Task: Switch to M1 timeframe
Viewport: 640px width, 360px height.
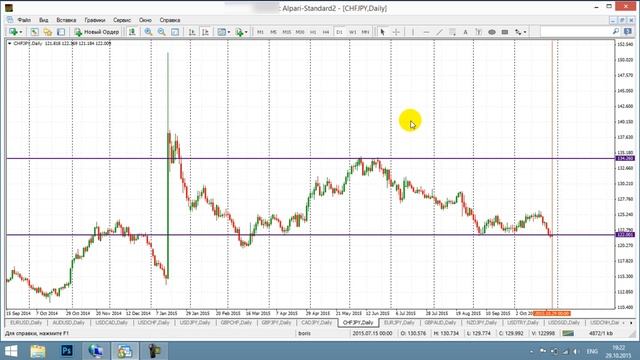Action: [260, 32]
